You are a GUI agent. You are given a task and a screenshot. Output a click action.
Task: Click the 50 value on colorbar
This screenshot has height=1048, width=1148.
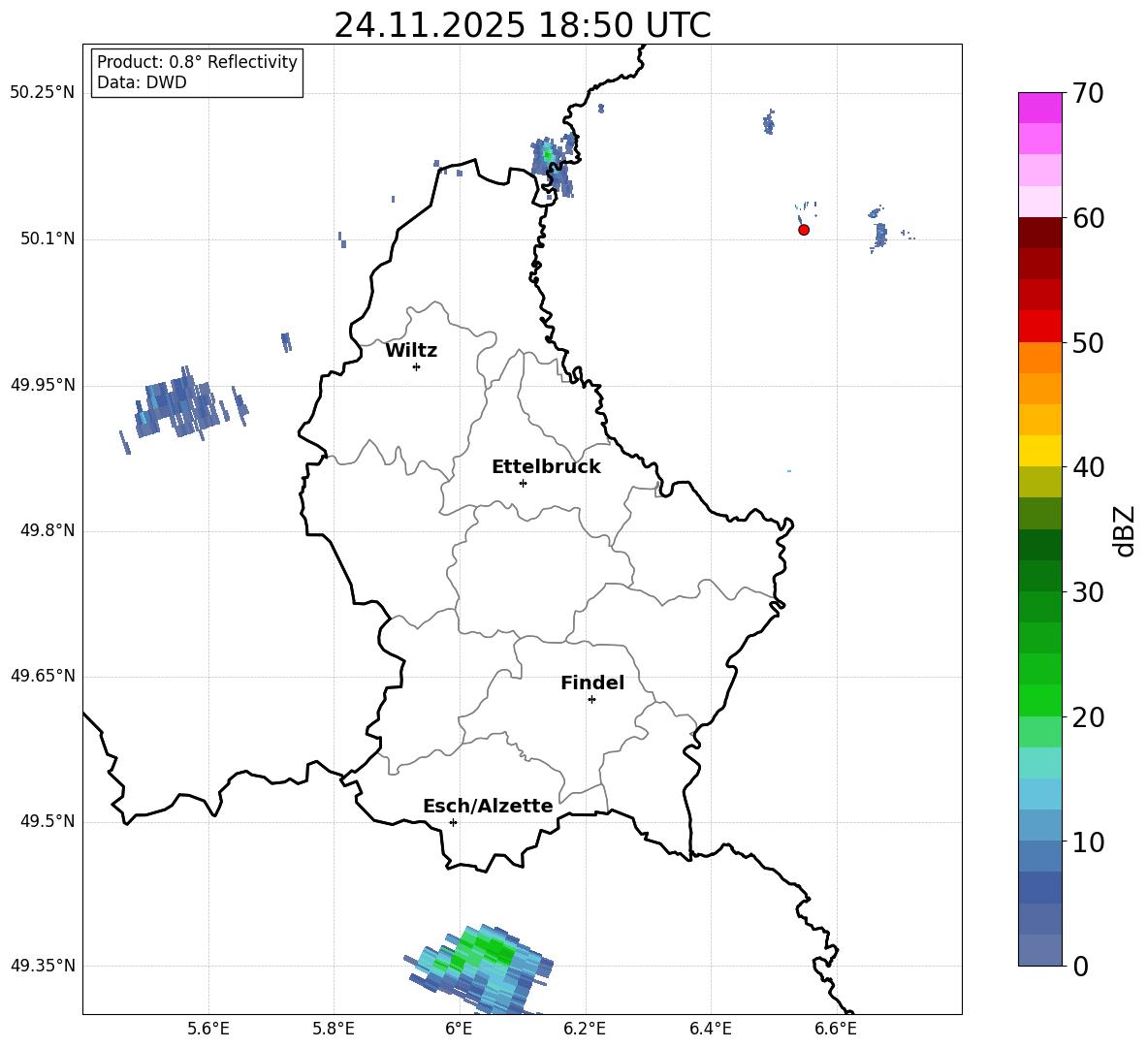coord(1088,342)
